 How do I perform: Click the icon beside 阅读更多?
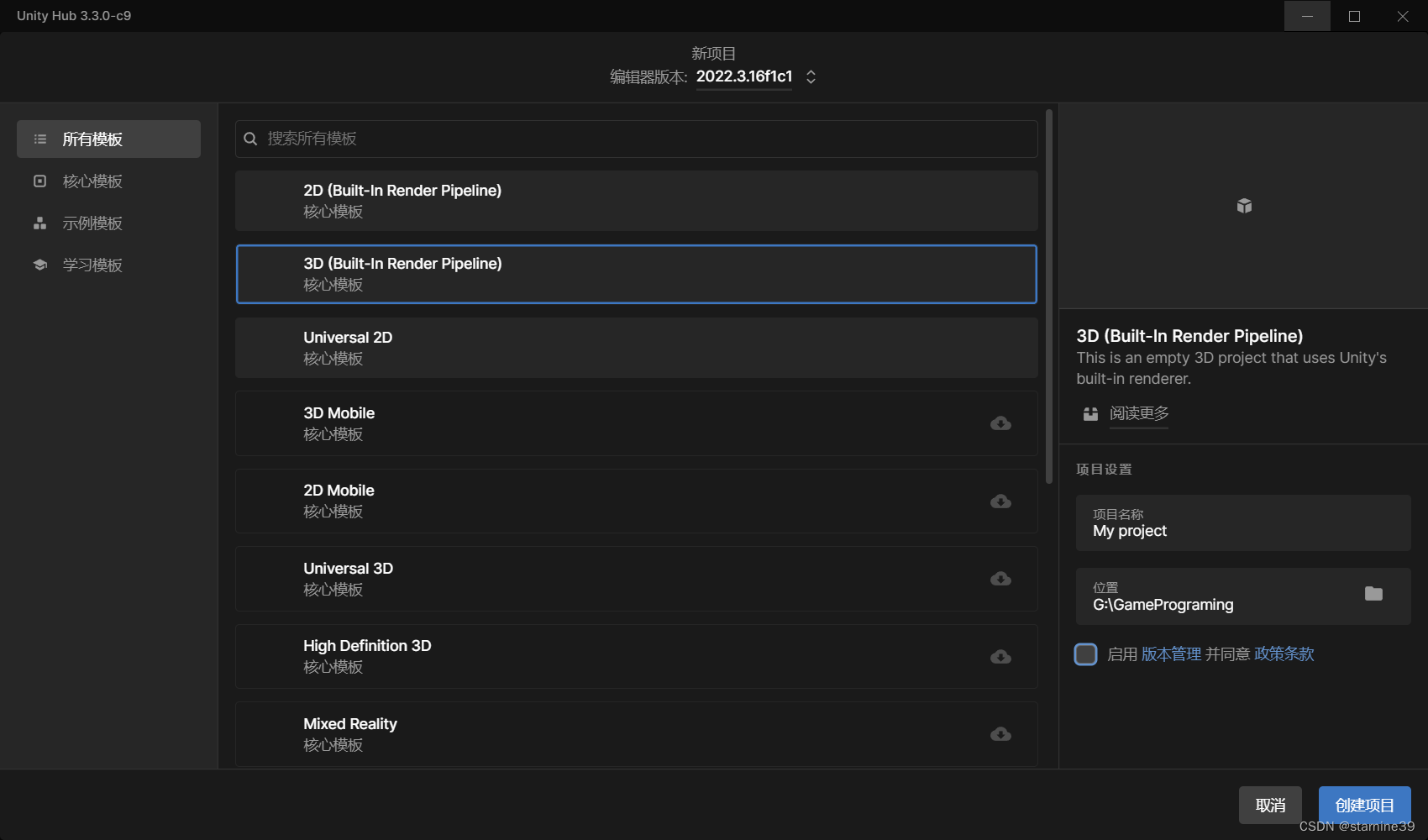(1090, 413)
